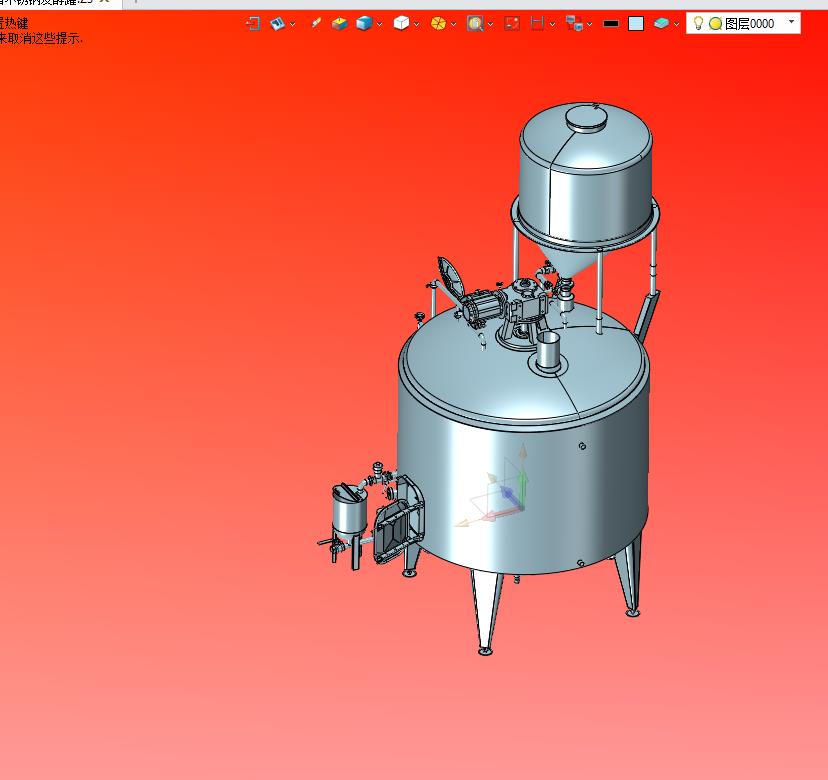Image resolution: width=828 pixels, height=780 pixels.
Task: Expand the arrow beside the magnifier icon
Action: 491,24
